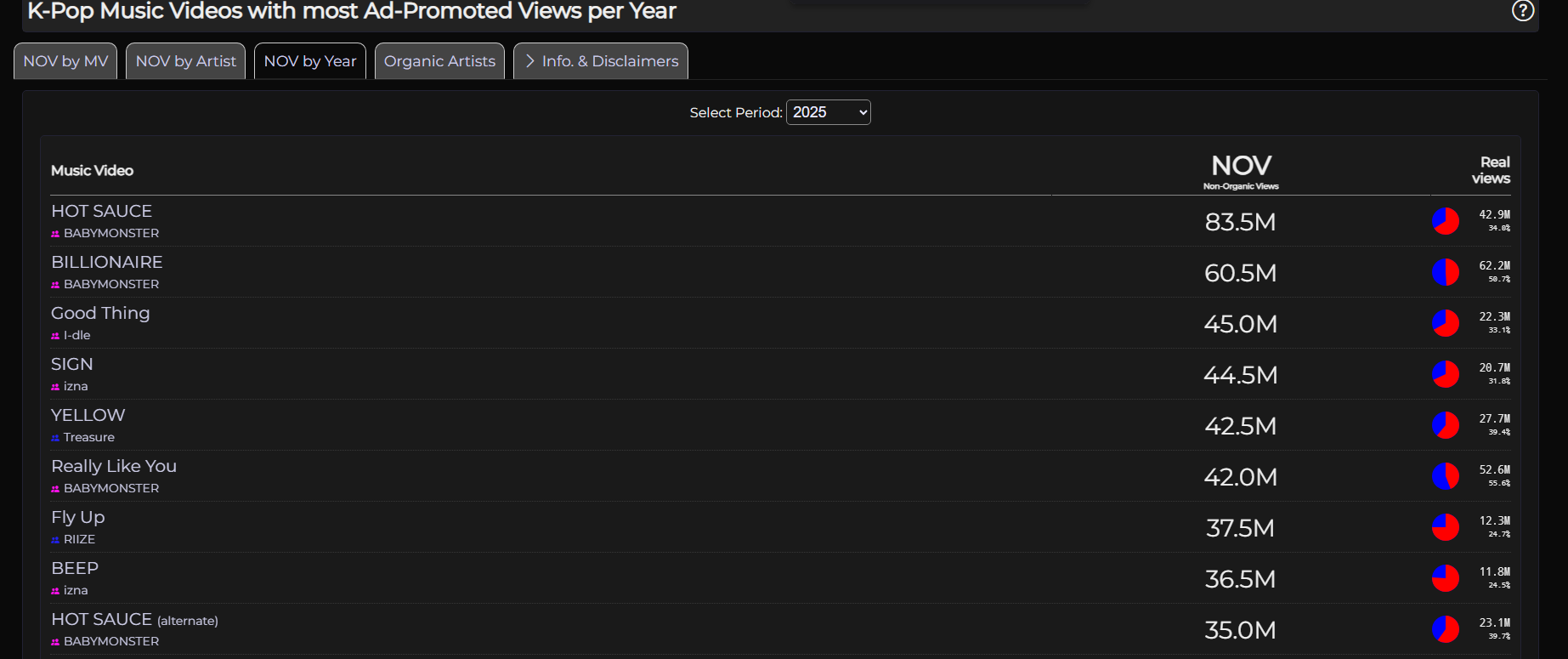Click the pie chart in the BILLIONAIRE row
The width and height of the screenshot is (1568, 659).
click(x=1446, y=272)
